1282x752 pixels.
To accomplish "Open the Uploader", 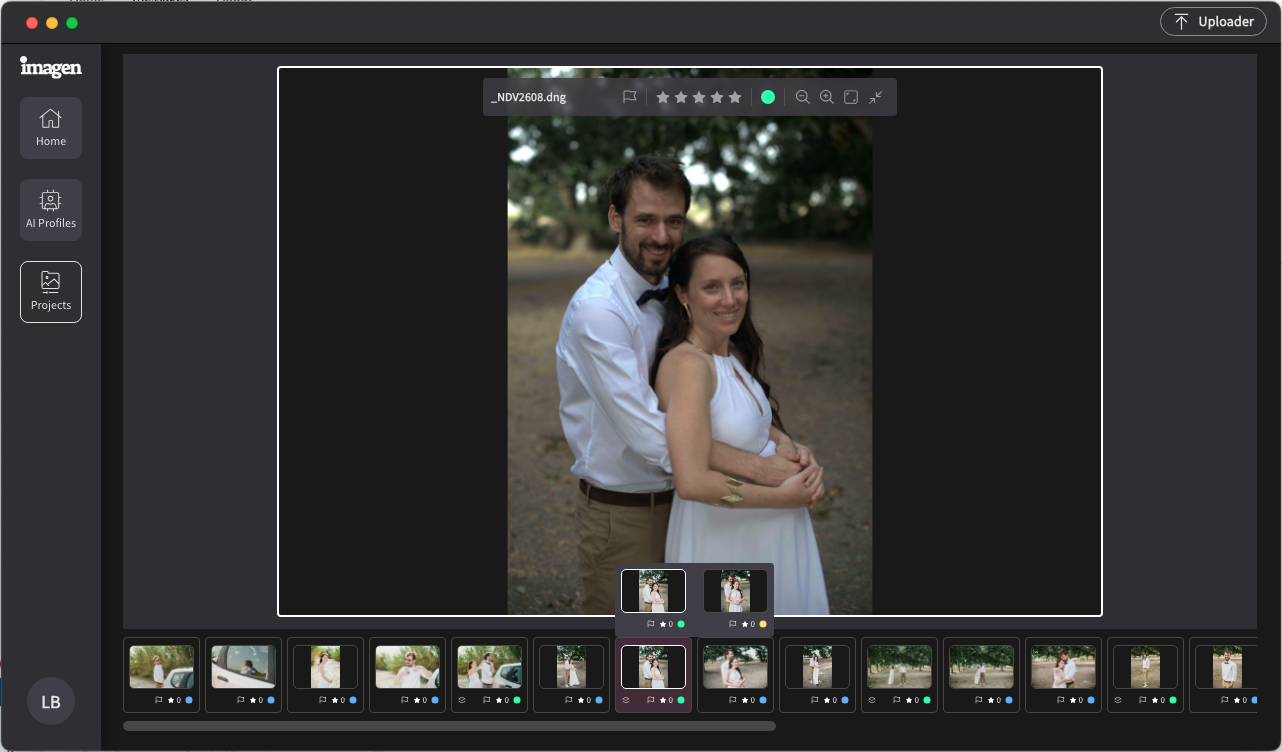I will (1213, 21).
